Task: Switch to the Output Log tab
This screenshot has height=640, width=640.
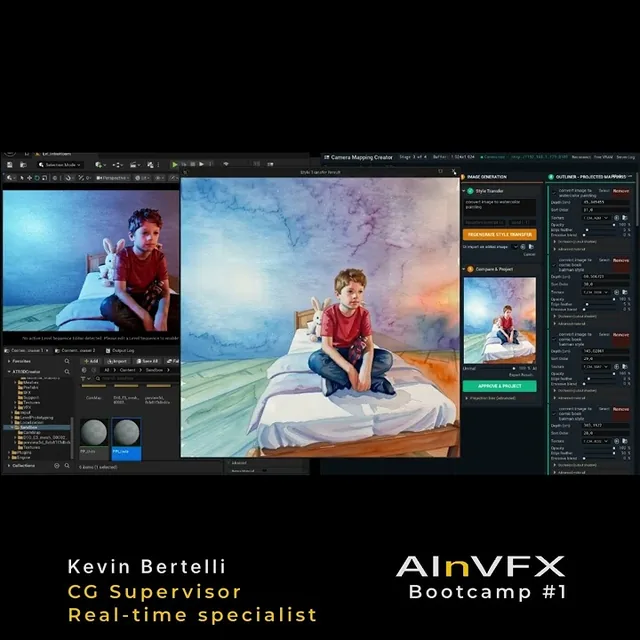Action: [120, 351]
